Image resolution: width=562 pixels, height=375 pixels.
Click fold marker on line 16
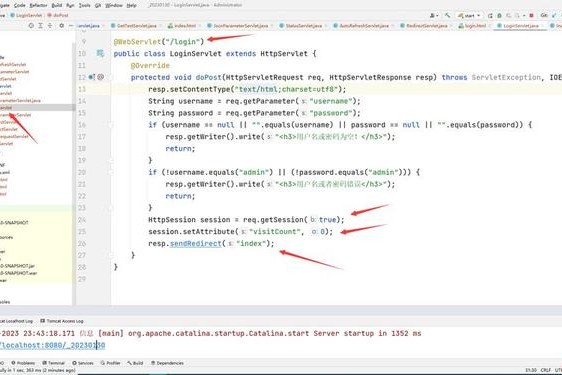click(110, 125)
